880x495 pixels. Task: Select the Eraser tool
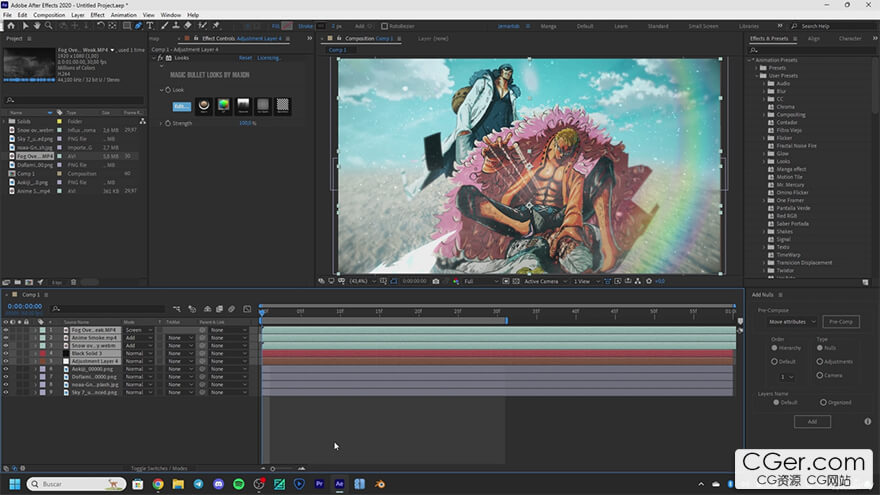(x=188, y=26)
